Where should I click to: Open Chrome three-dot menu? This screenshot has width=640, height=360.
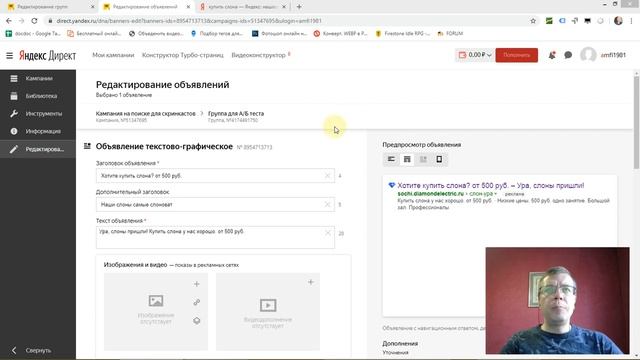(x=632, y=21)
